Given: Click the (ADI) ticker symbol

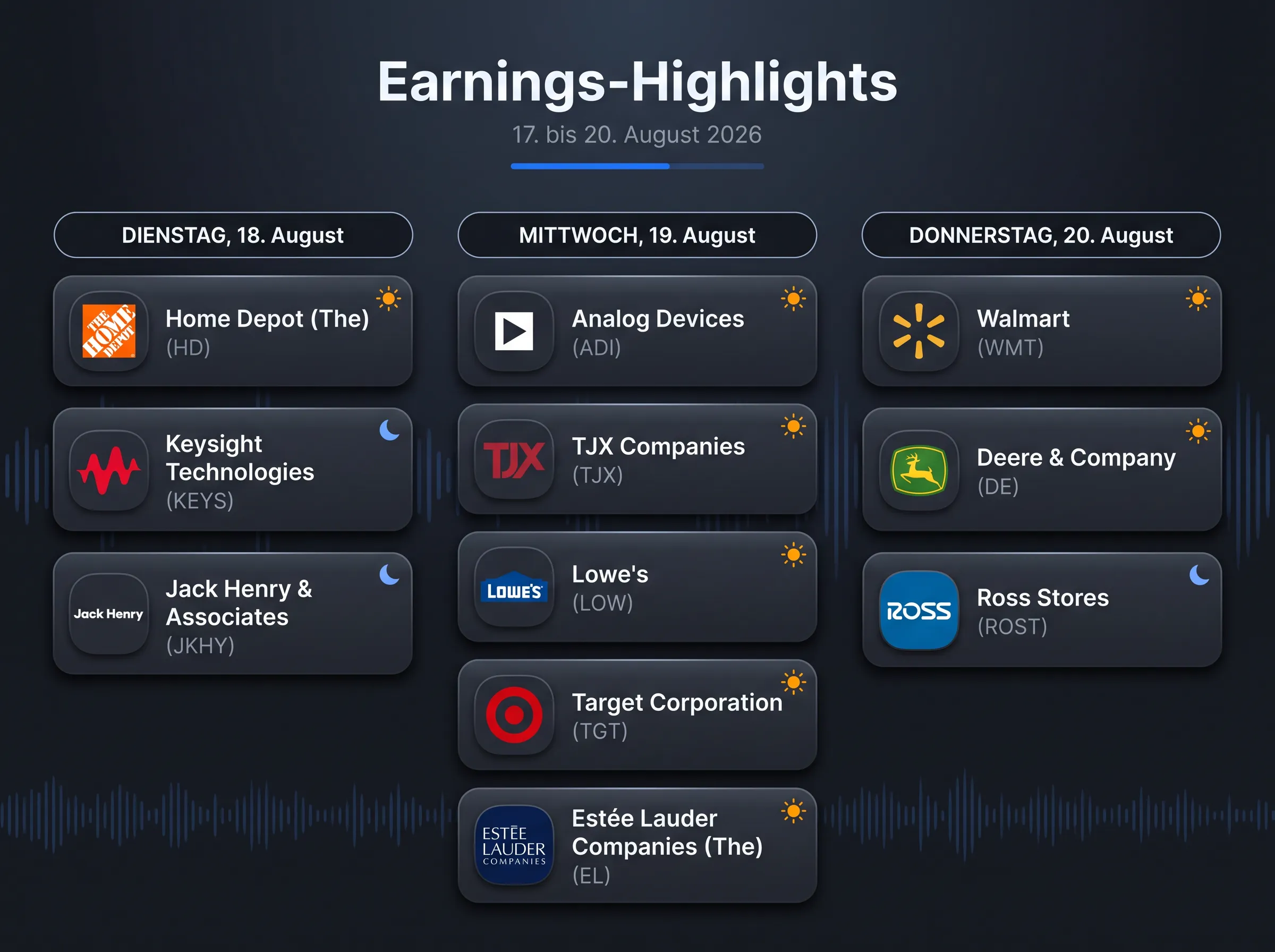Looking at the screenshot, I should coord(596,348).
